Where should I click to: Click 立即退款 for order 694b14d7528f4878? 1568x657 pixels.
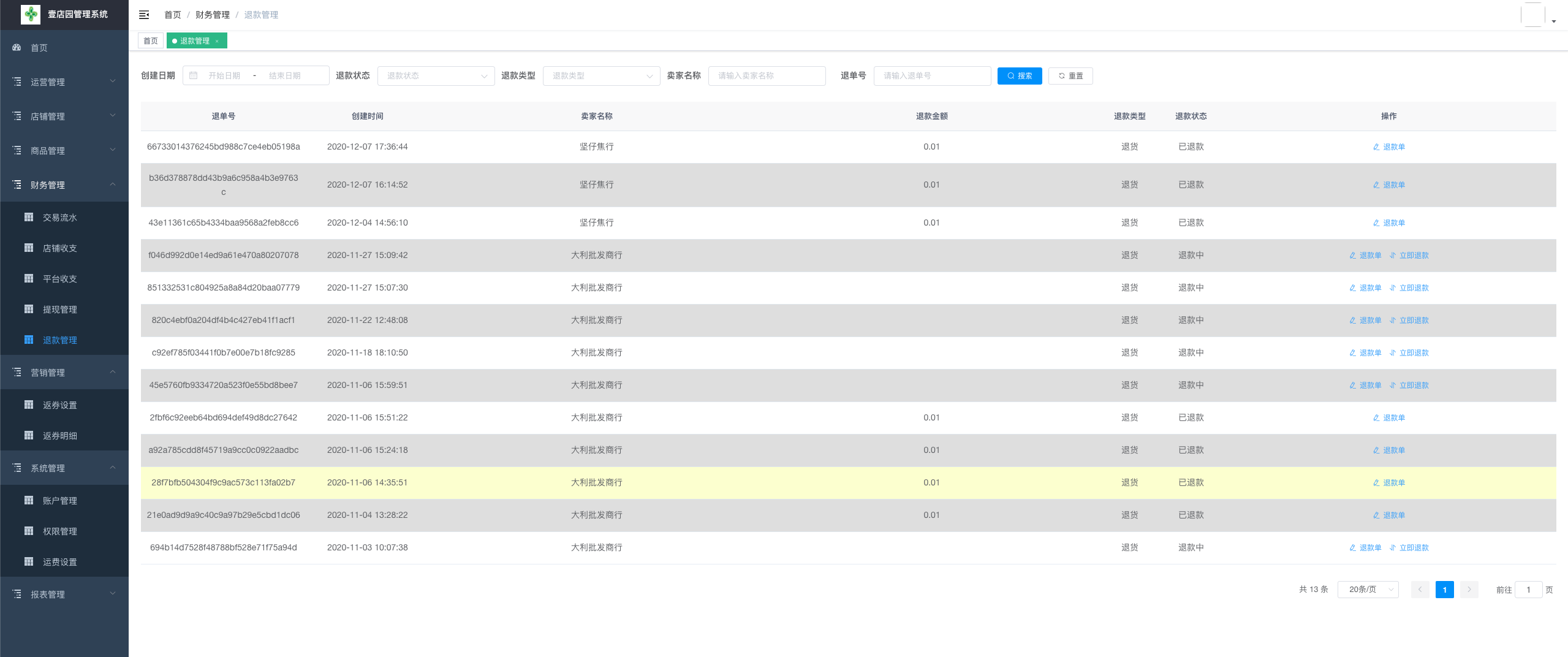[1409, 548]
